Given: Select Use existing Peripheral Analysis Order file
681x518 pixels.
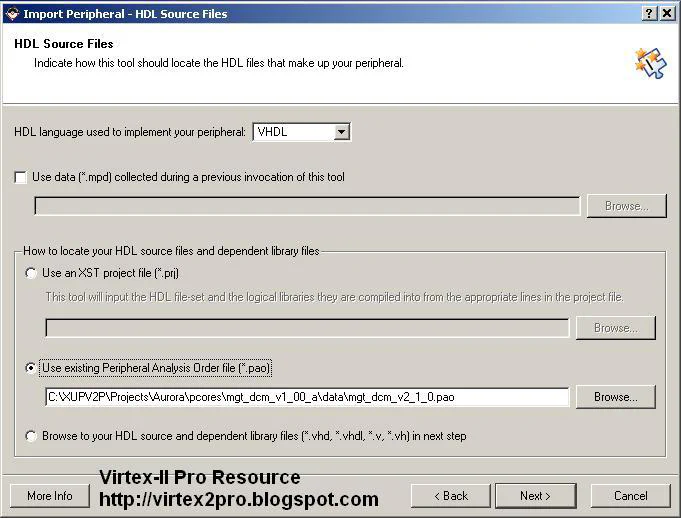Looking at the screenshot, I should click(x=32, y=368).
